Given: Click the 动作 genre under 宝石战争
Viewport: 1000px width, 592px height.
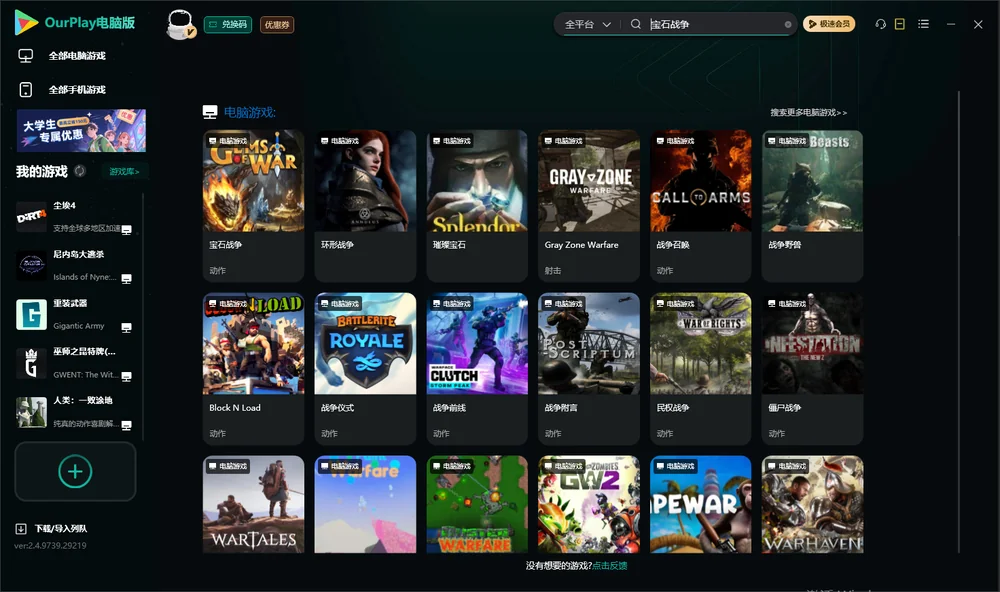Looking at the screenshot, I should coord(217,270).
